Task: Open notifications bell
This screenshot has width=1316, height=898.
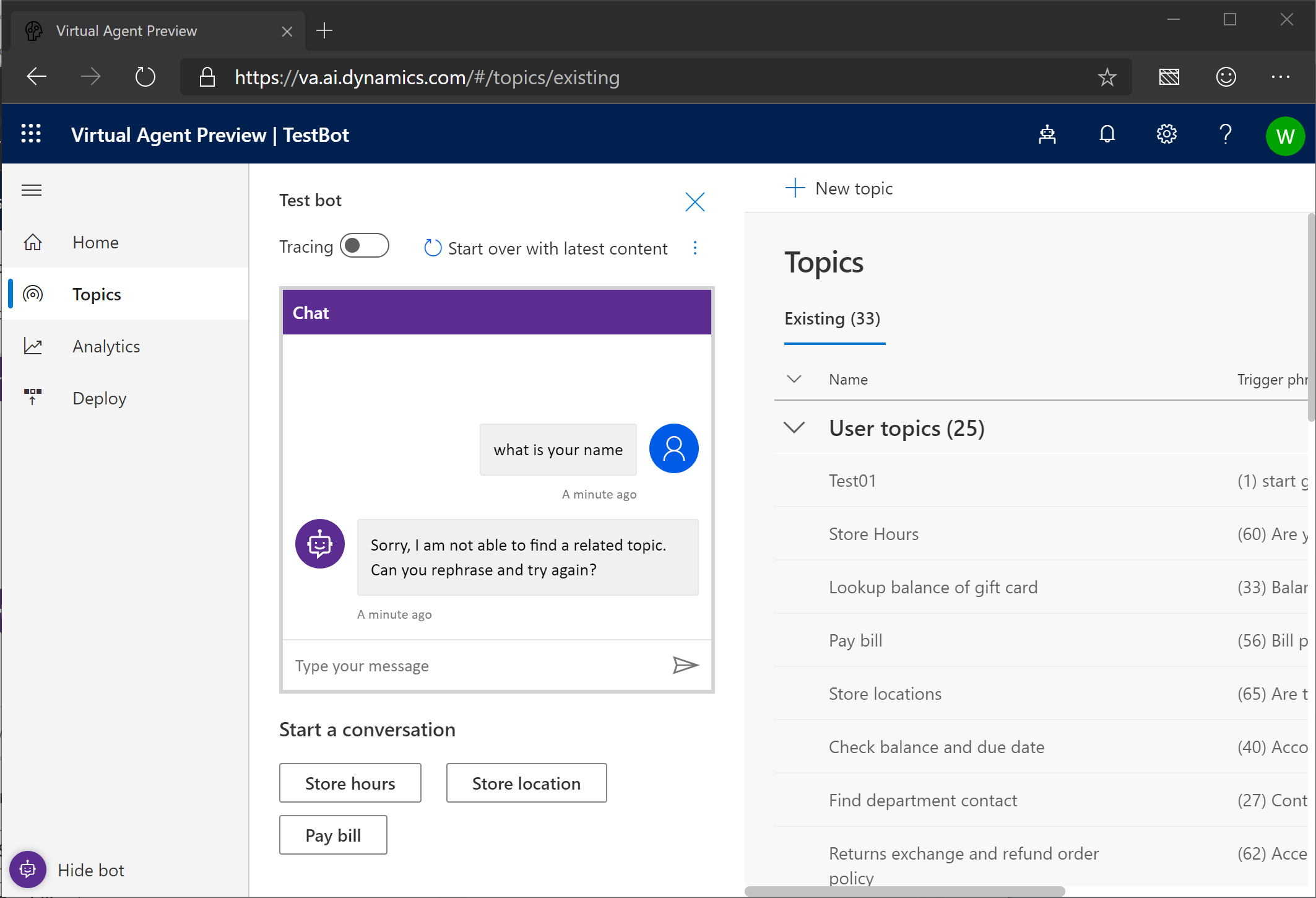Action: point(1107,134)
